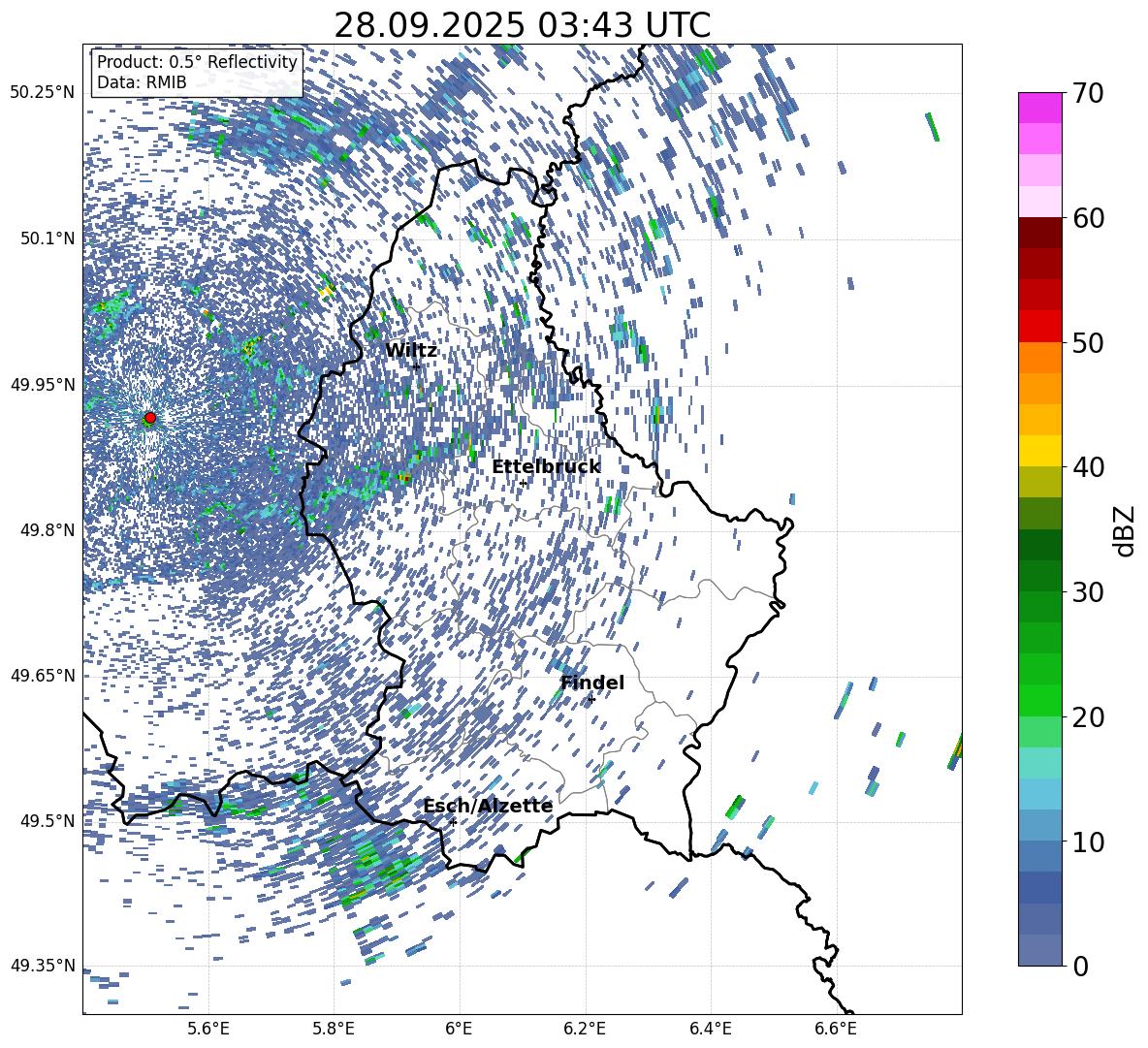This screenshot has width=1148, height=1048.
Task: Click the 49.8°N latitude tick label
Action: tap(48, 529)
